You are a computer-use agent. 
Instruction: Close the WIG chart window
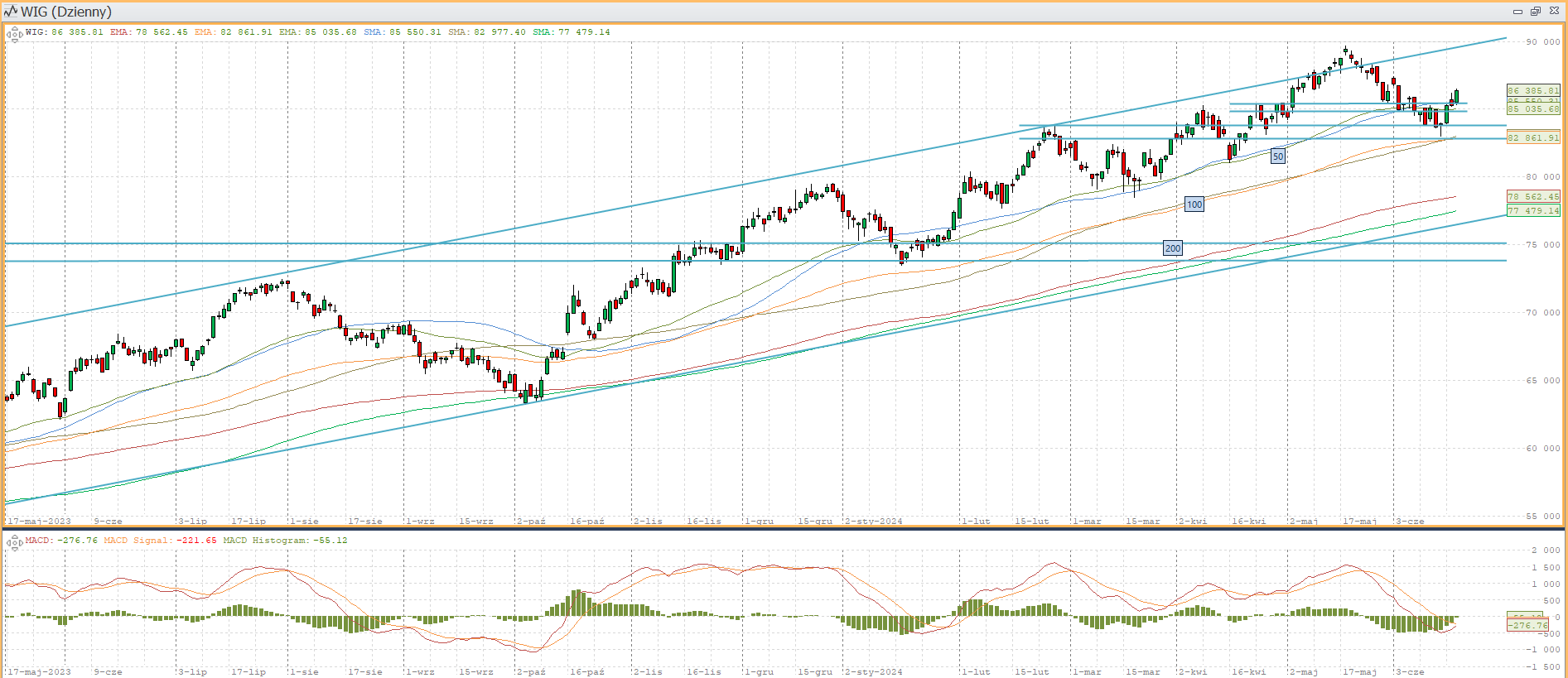1554,12
